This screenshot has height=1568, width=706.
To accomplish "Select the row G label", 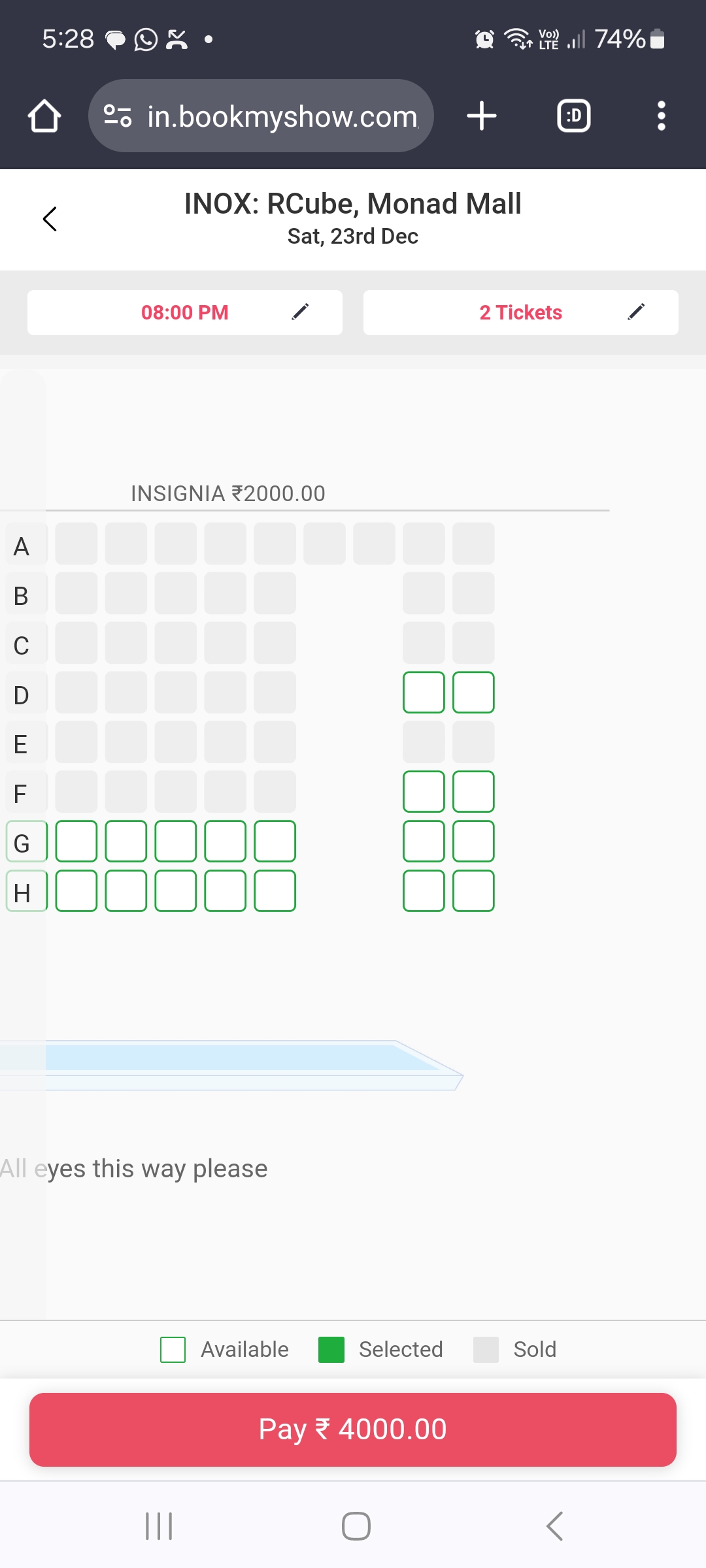I will coord(26,841).
